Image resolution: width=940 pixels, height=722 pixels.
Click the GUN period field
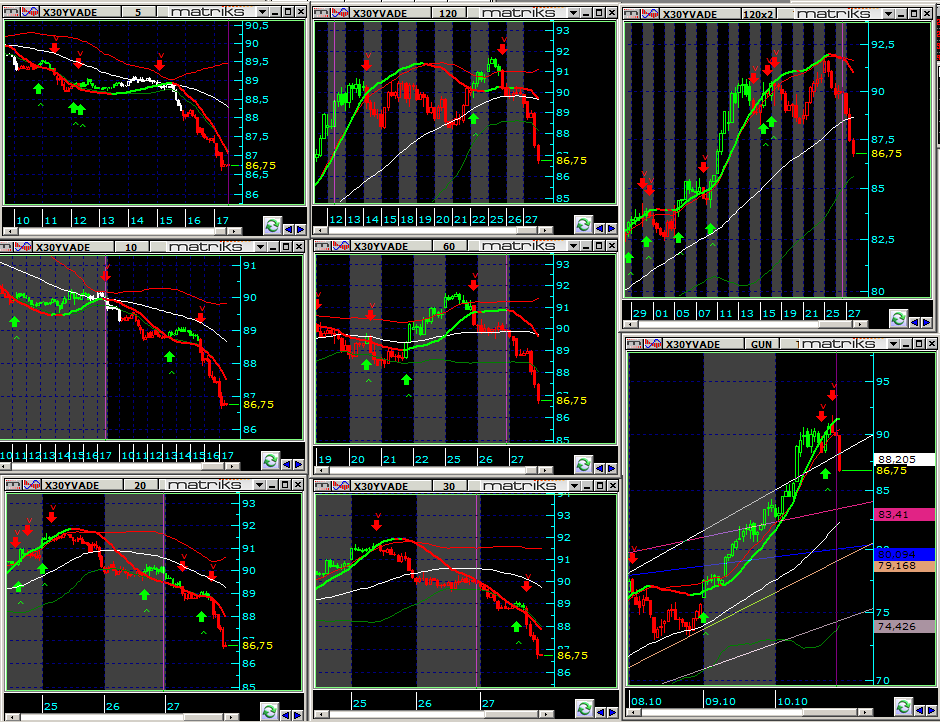click(x=763, y=343)
